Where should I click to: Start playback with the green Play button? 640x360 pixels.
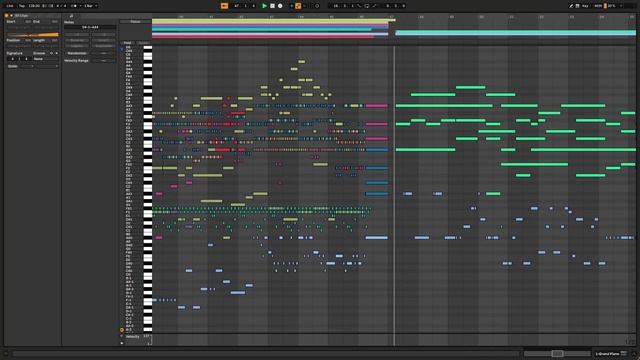[x=264, y=6]
